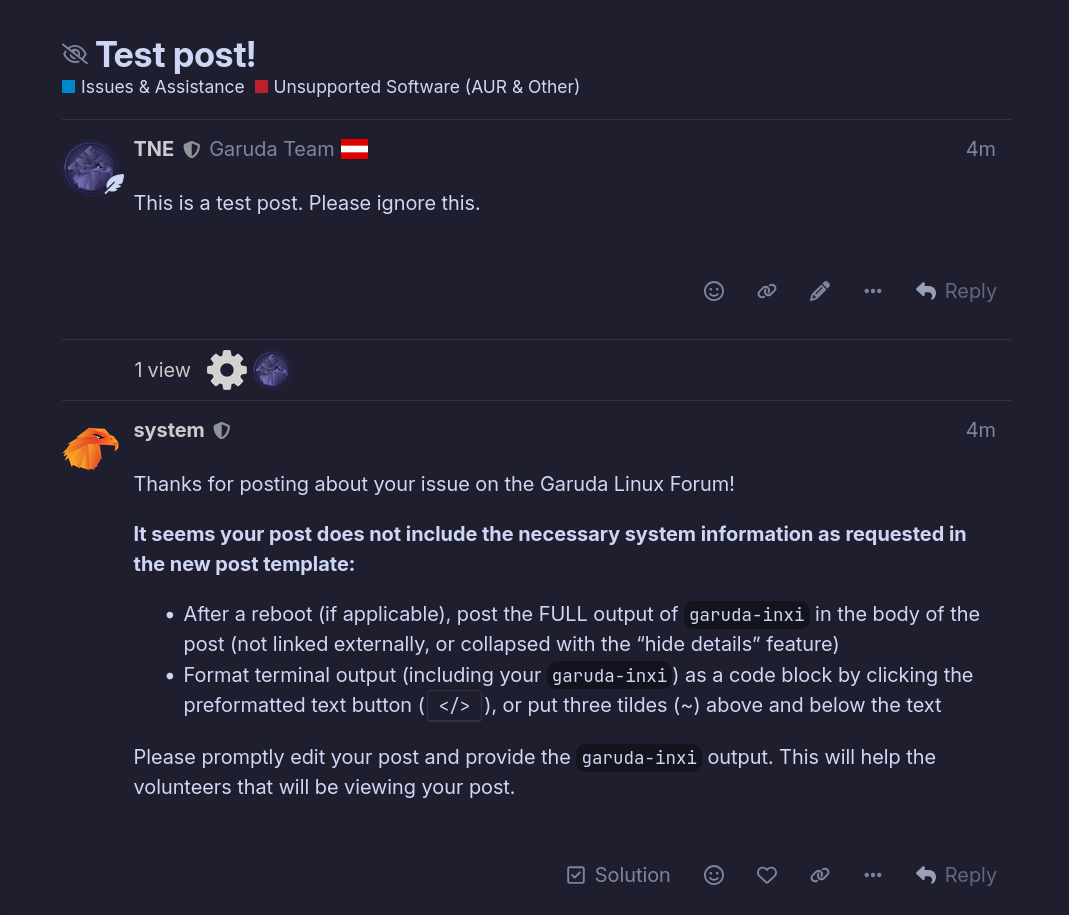Click the unlisted eye-slash icon by title
This screenshot has width=1069, height=915.
coord(75,54)
